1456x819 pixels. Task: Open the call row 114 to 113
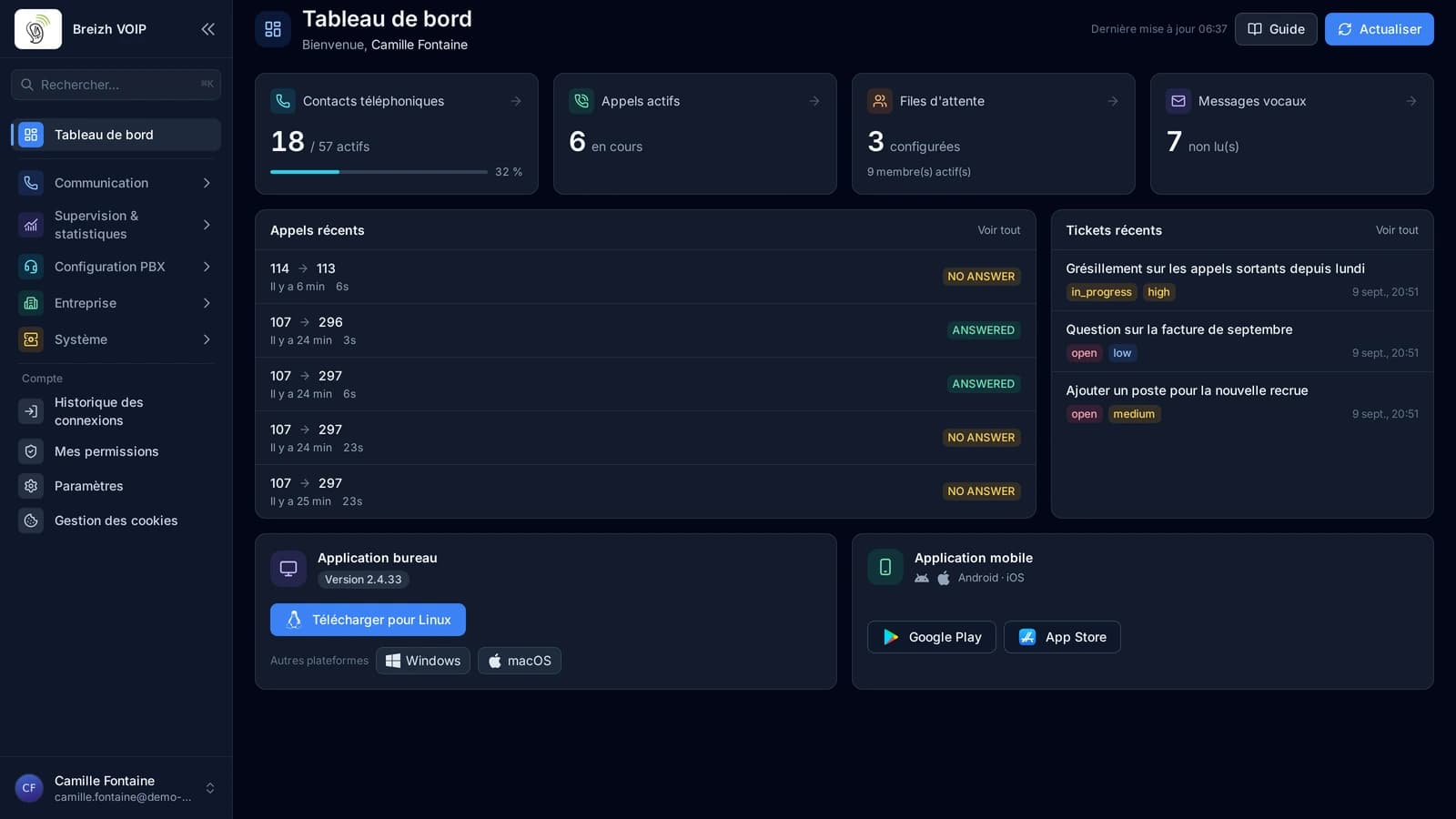645,277
